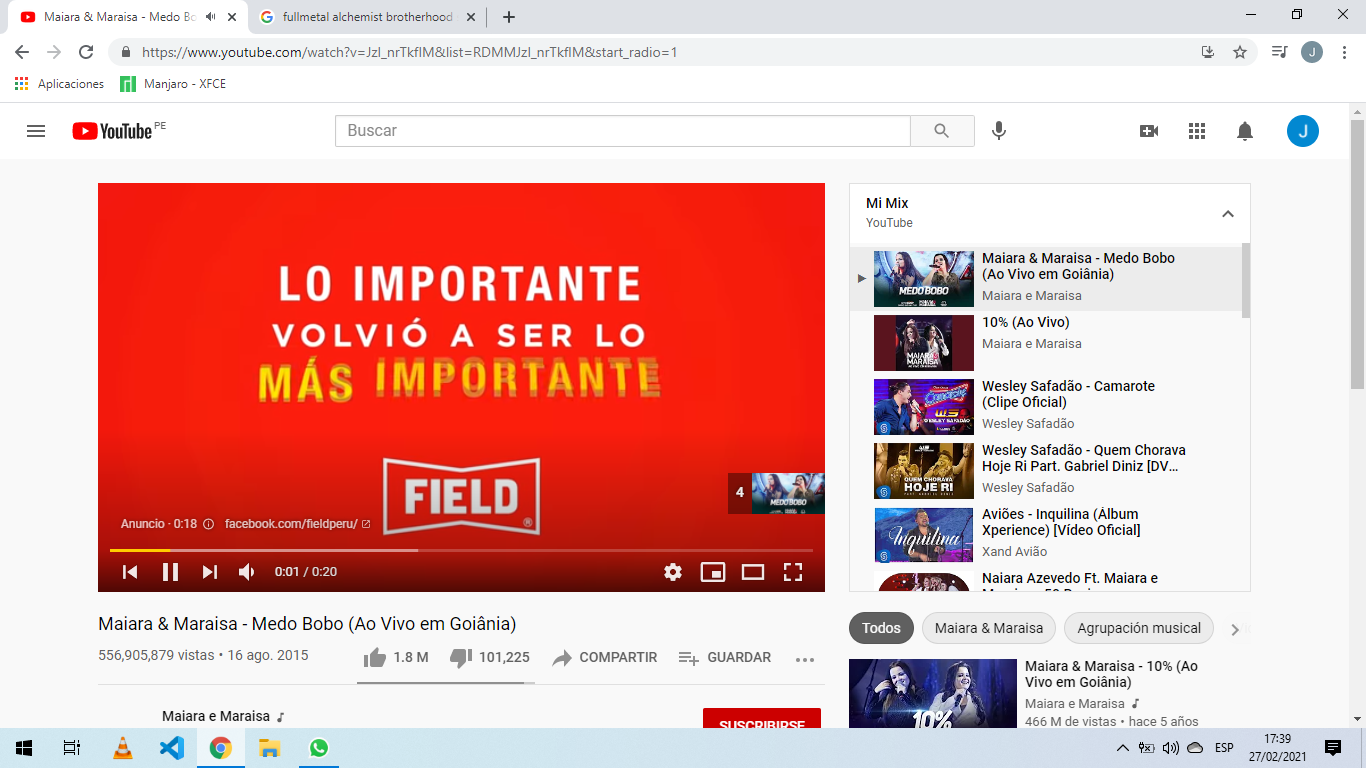The height and width of the screenshot is (768, 1366).
Task: Open Maiara e Maraisa channel name
Action: tap(216, 716)
